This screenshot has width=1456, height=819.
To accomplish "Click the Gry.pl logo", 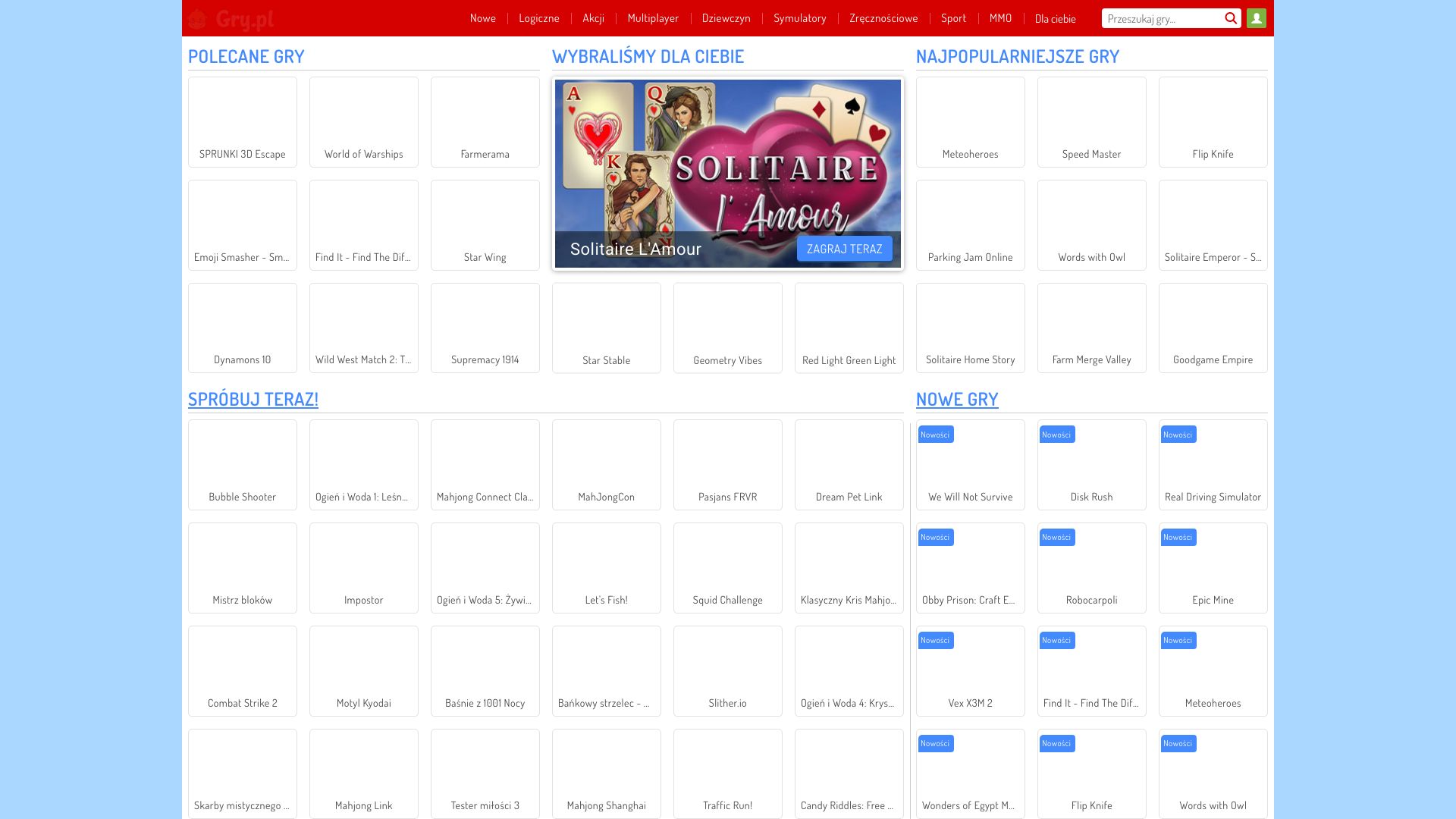I will 231,19.
